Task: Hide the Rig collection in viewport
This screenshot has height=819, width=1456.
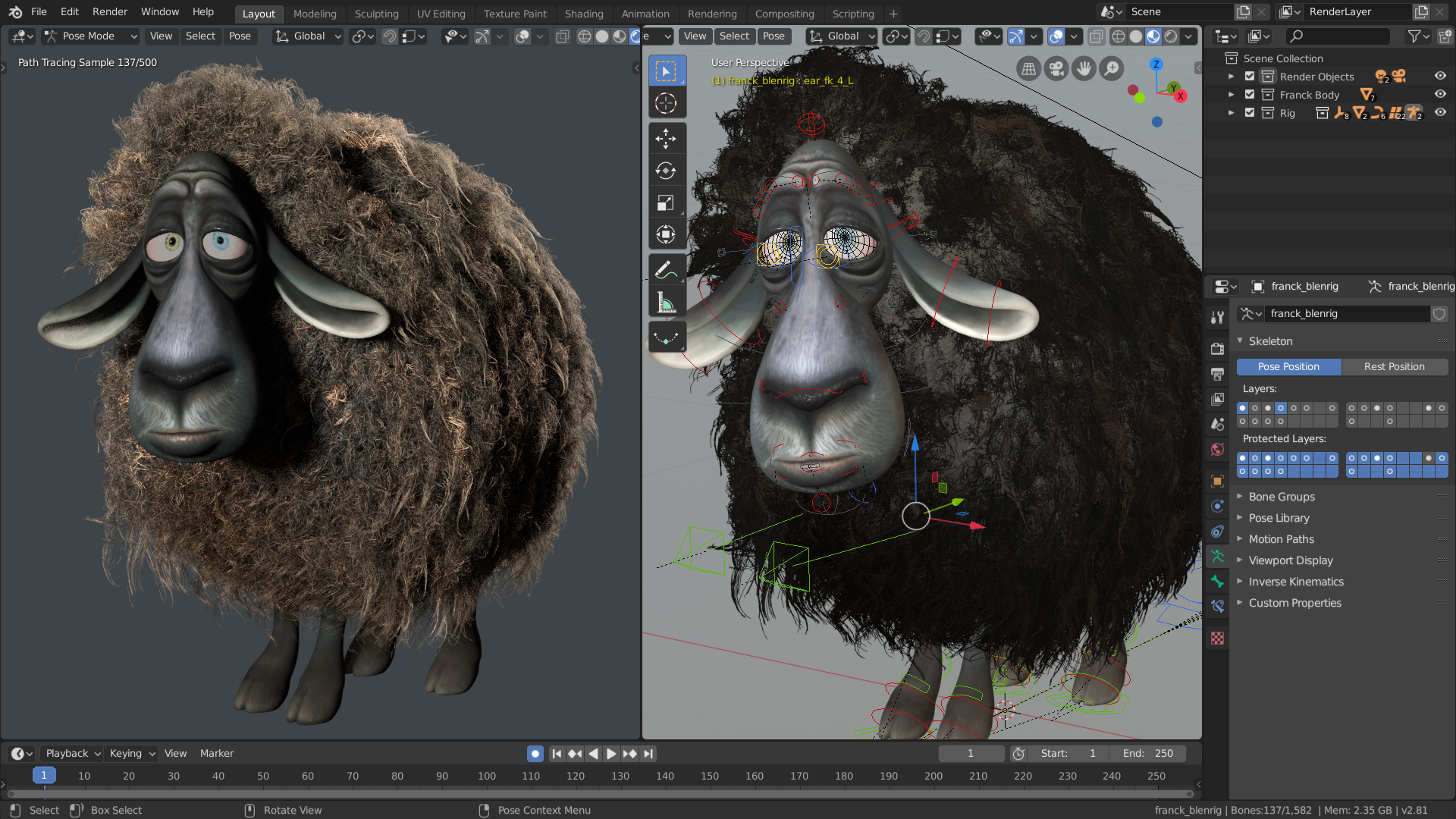Action: point(1440,113)
